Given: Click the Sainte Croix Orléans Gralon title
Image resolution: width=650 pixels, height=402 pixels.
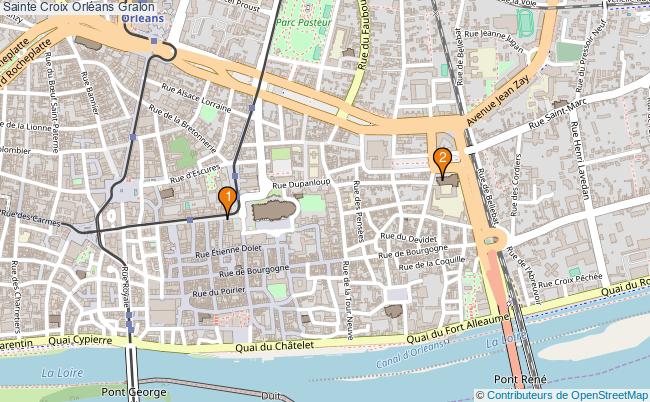Looking at the screenshot, I should (79, 7).
